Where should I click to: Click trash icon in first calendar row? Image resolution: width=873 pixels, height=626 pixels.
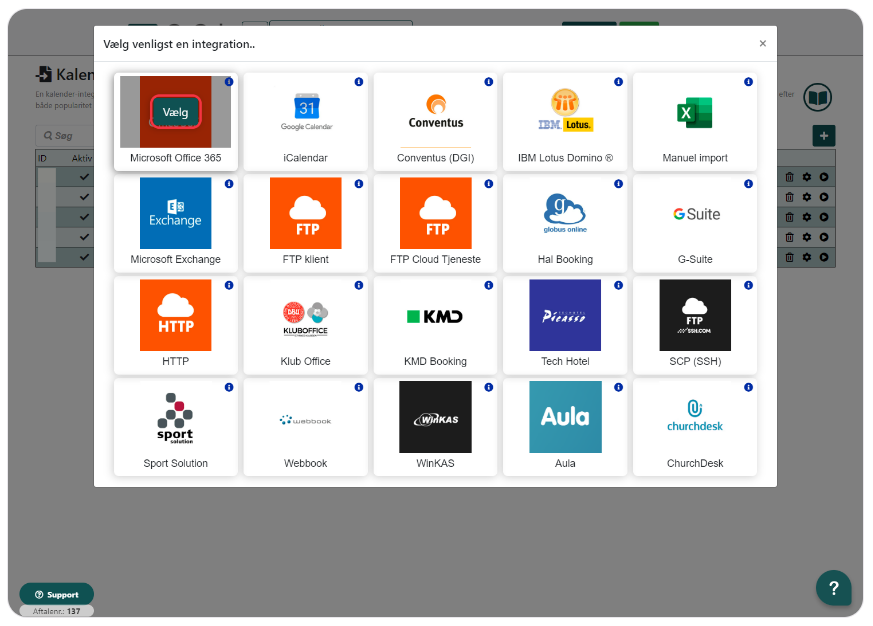(x=789, y=177)
